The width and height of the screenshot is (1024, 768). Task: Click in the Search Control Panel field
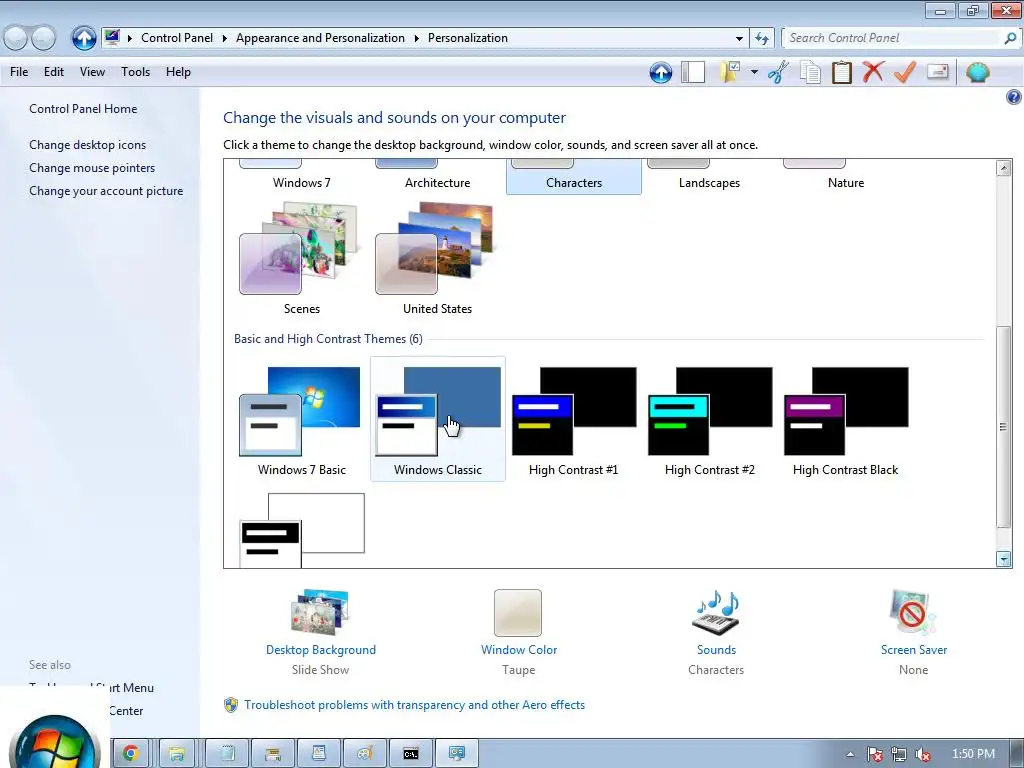click(x=891, y=38)
